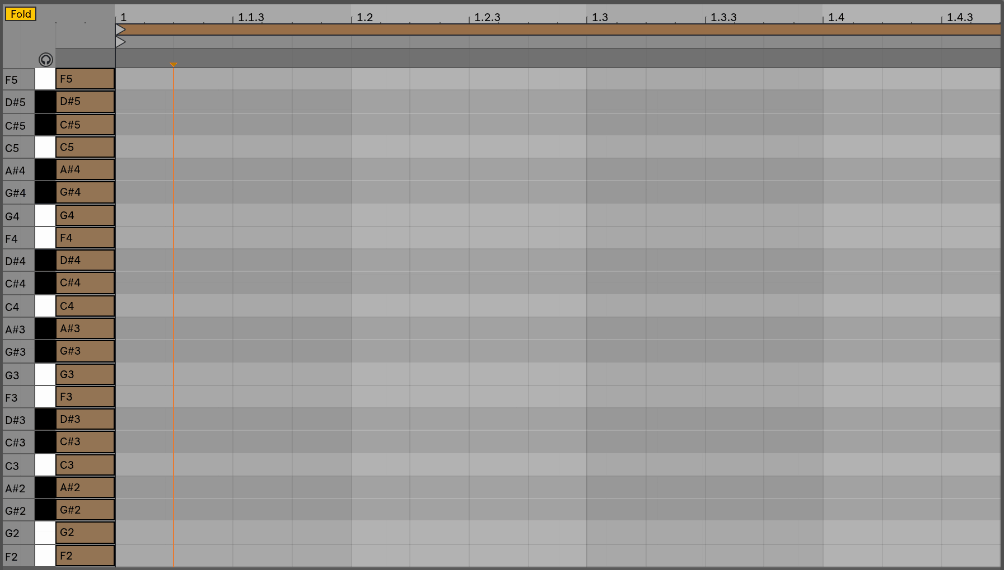This screenshot has width=1004, height=570.
Task: Click the black D#5 piano key
Action: point(45,101)
